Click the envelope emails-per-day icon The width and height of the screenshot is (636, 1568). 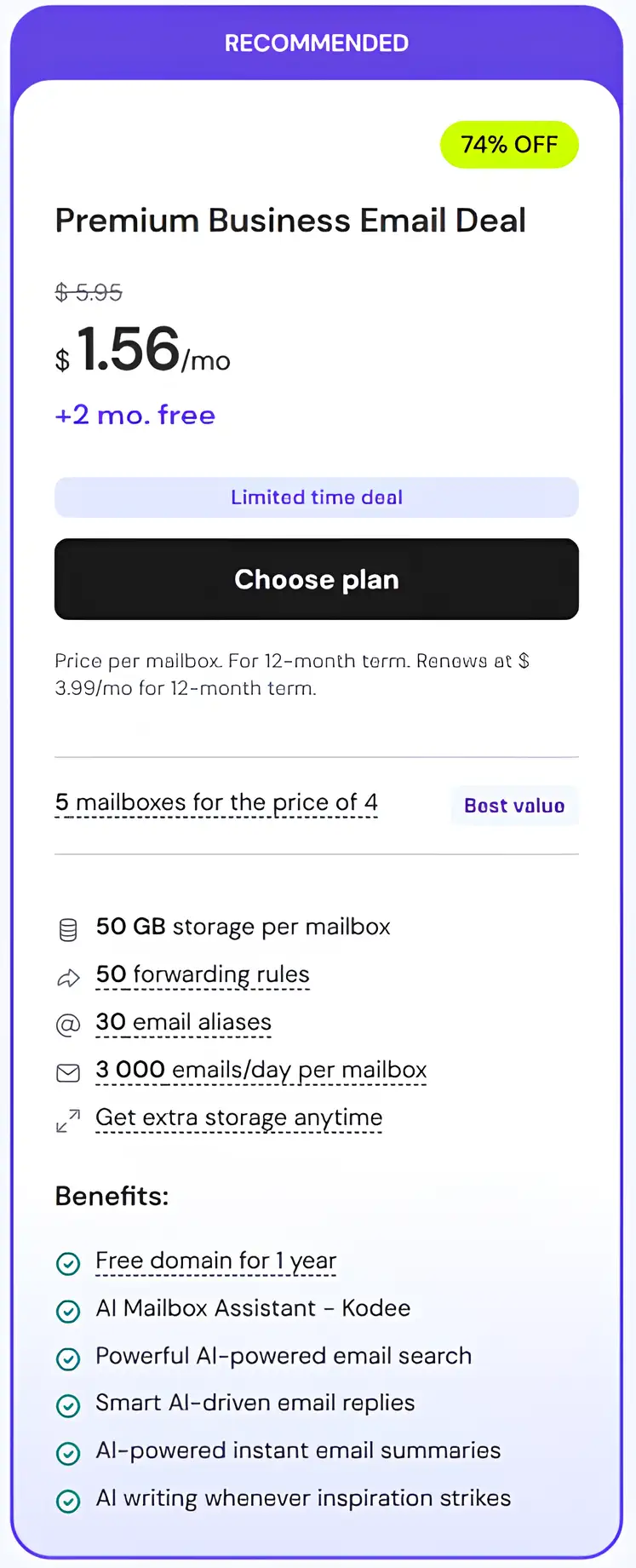[68, 1073]
